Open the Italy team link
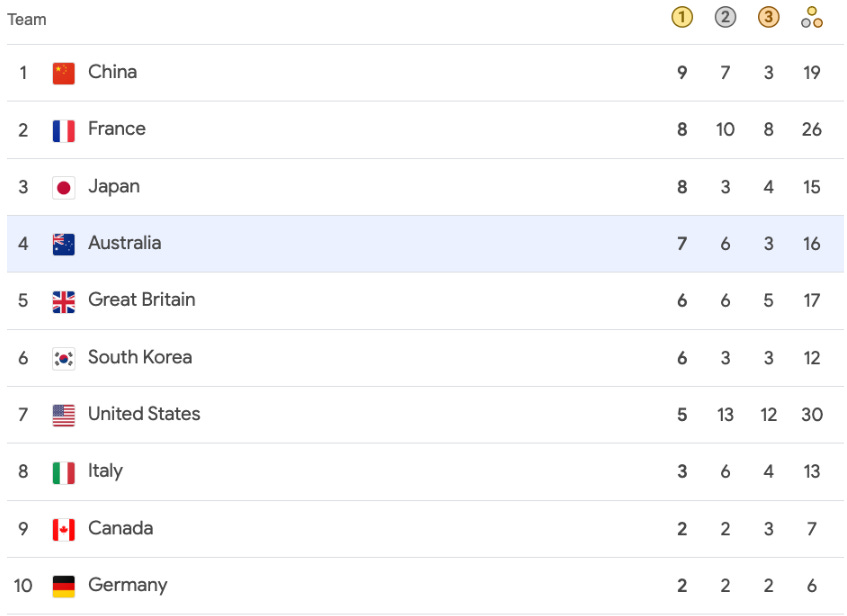This screenshot has height=616, width=847. (105, 471)
